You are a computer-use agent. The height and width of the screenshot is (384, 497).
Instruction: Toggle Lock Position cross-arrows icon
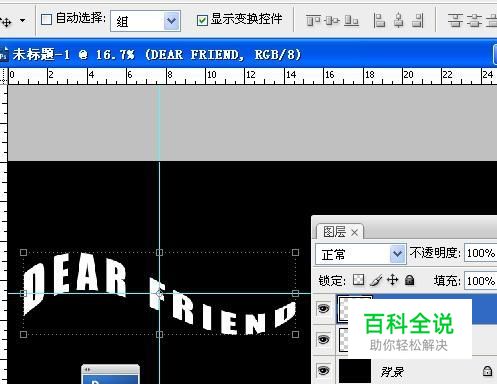[x=393, y=280]
